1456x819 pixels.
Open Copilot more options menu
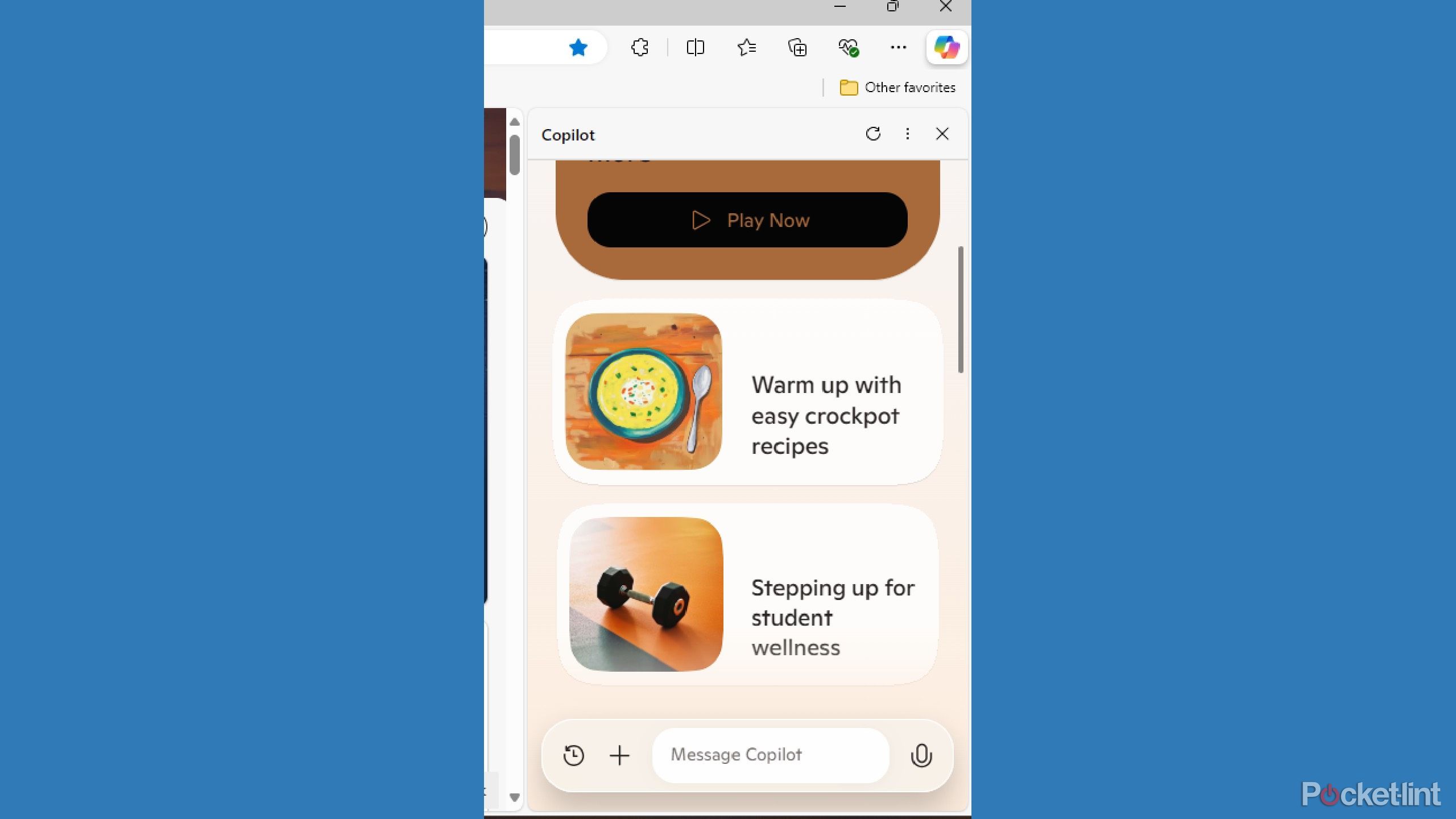pyautogui.click(x=907, y=133)
